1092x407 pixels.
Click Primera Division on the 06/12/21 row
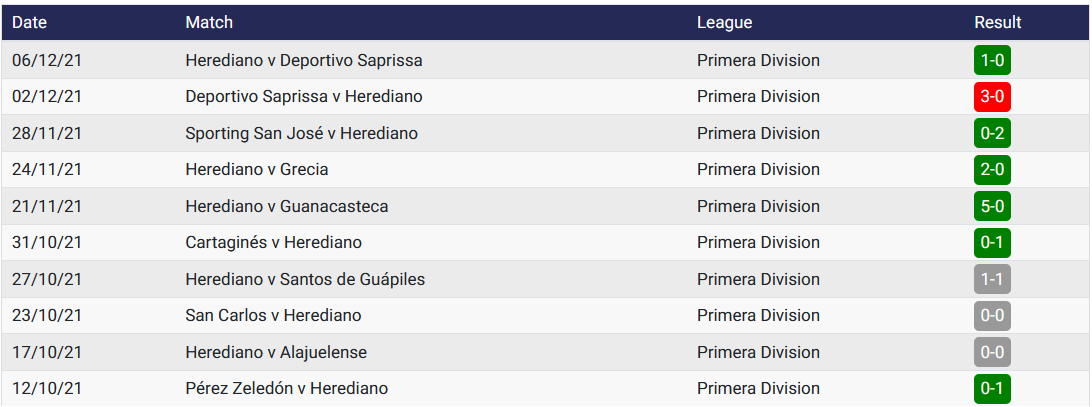(758, 60)
